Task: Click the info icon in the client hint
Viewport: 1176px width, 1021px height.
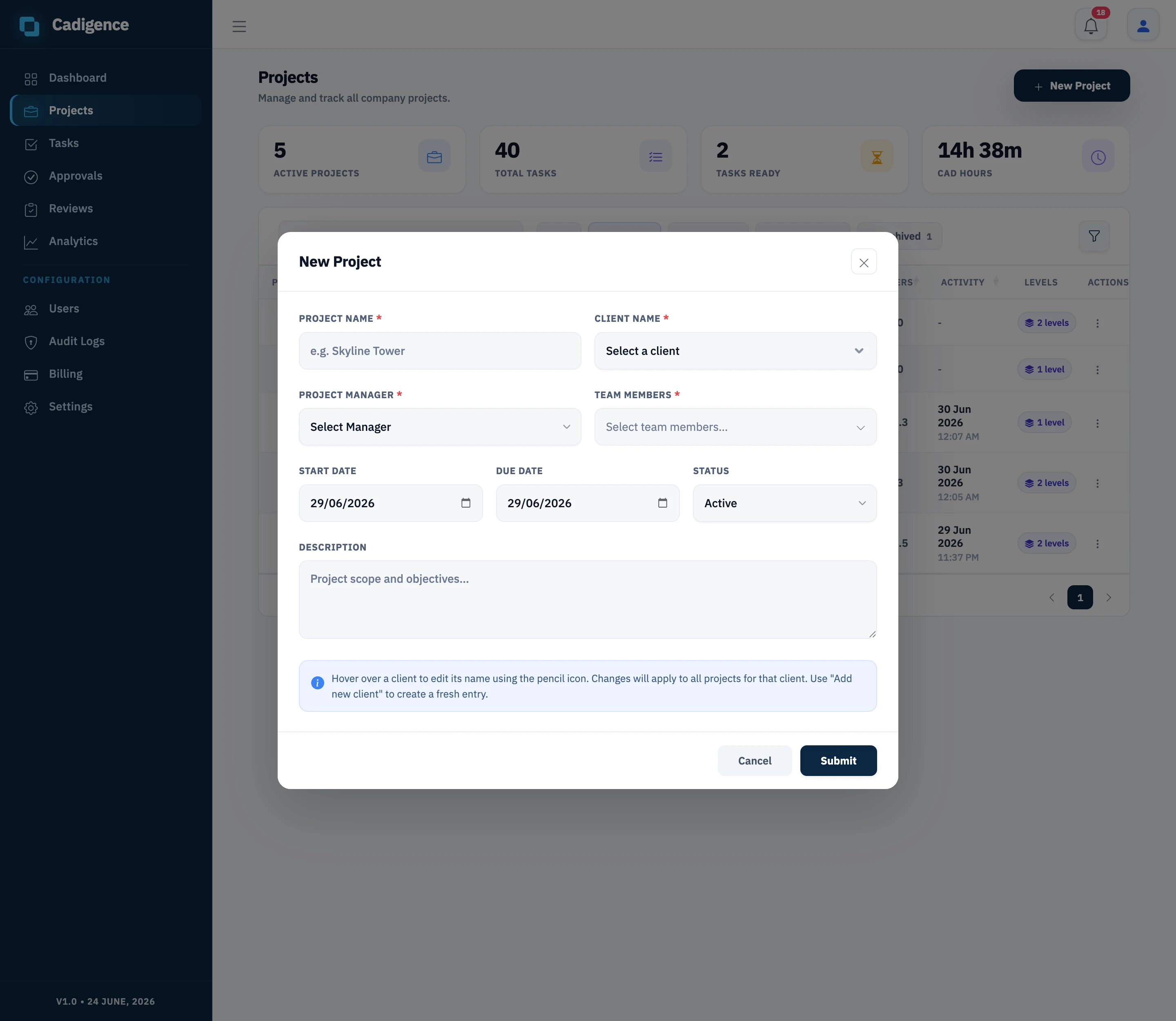Action: [x=317, y=682]
